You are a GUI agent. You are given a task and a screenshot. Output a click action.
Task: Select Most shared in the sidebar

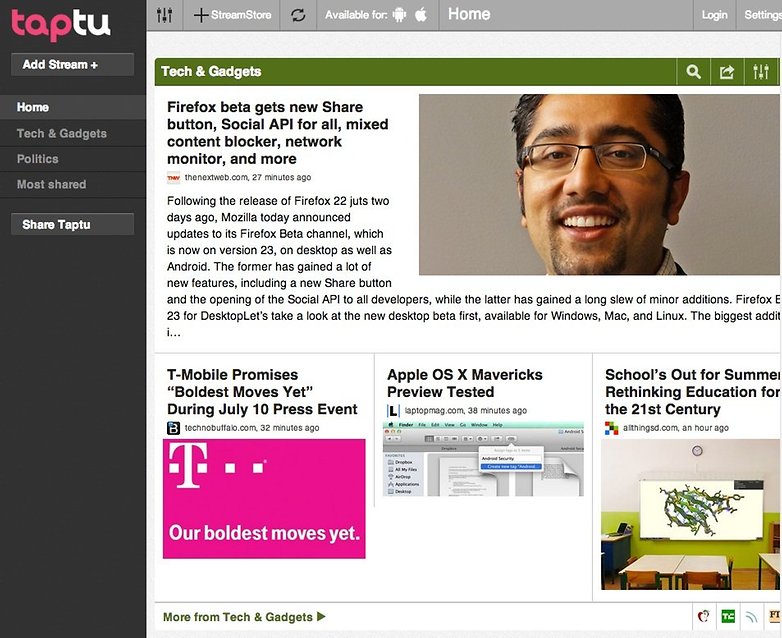click(73, 185)
